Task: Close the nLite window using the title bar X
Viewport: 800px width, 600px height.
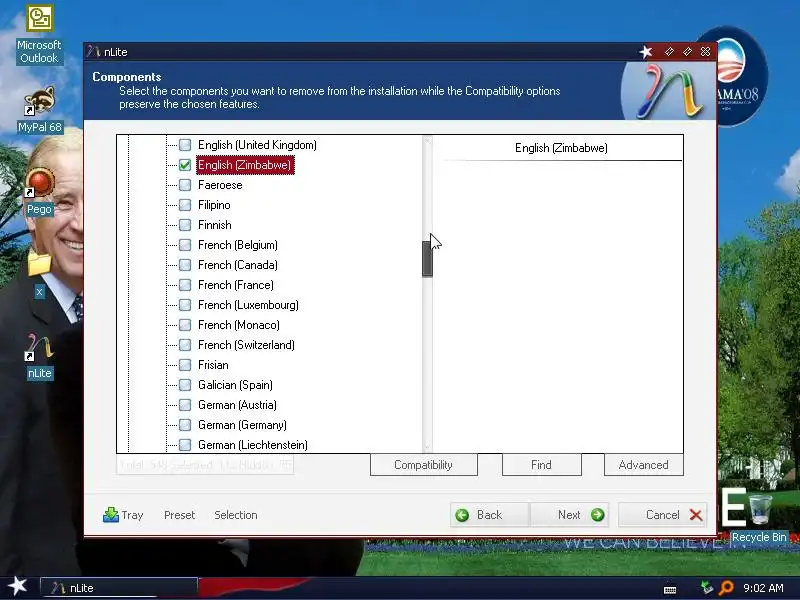Action: tap(706, 52)
